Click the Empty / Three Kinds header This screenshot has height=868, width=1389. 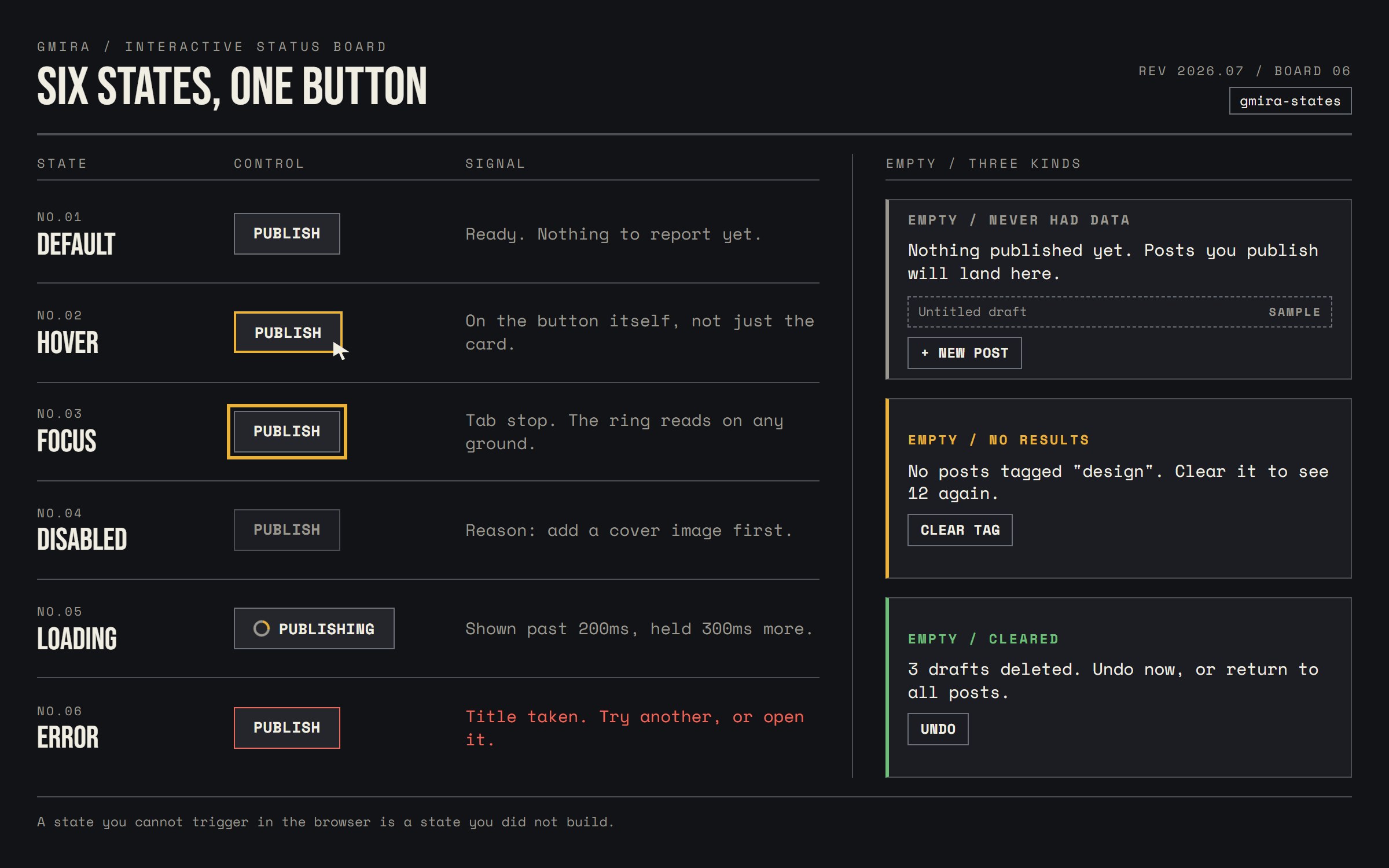pos(983,164)
